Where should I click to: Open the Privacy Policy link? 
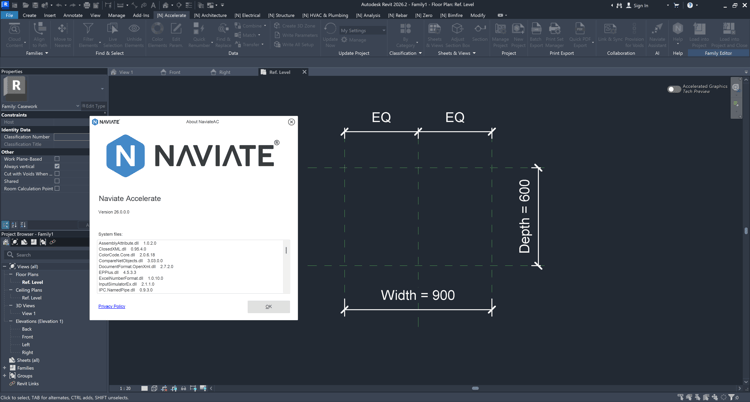coord(111,306)
